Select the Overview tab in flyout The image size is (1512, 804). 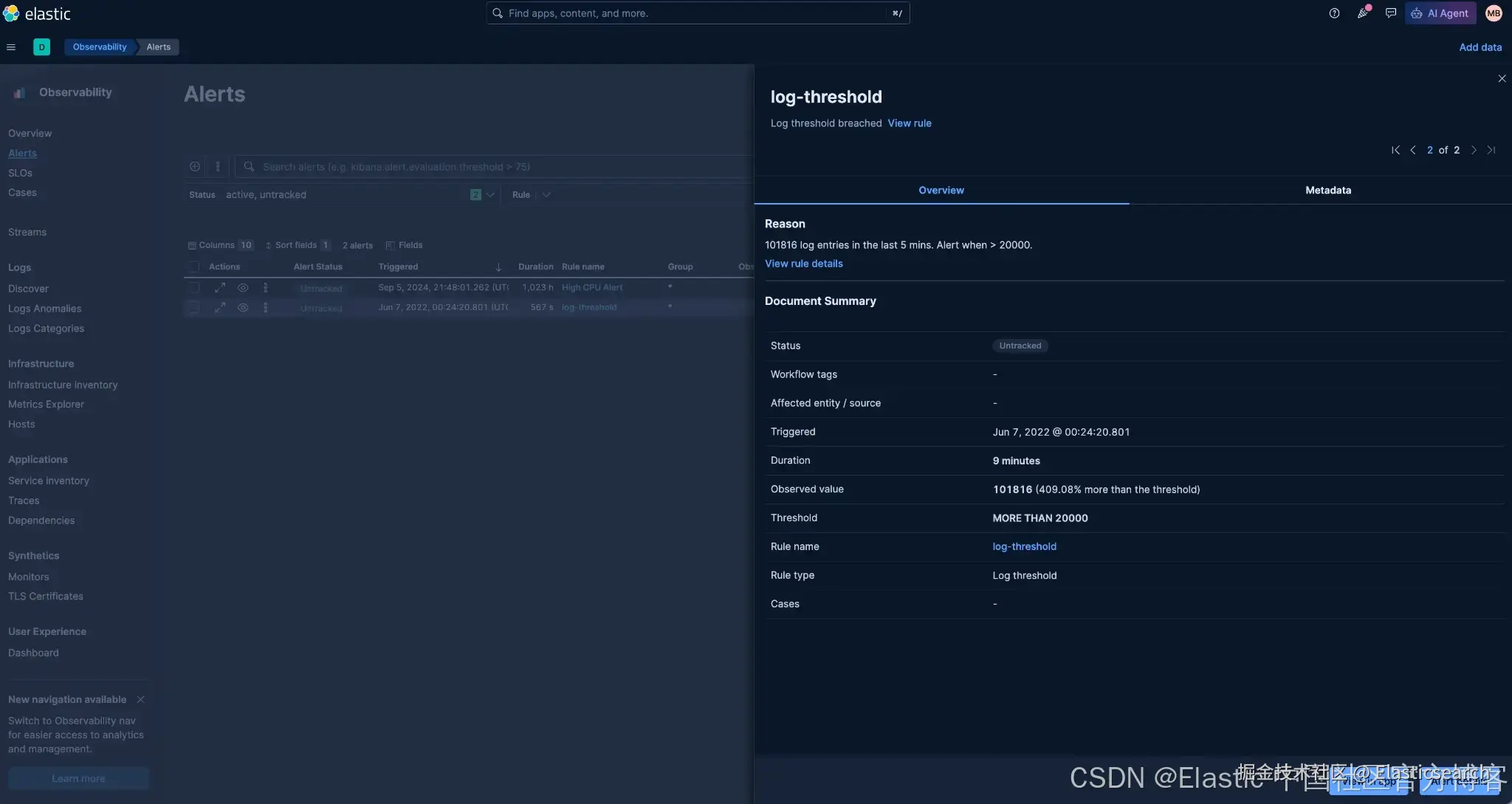pos(941,190)
